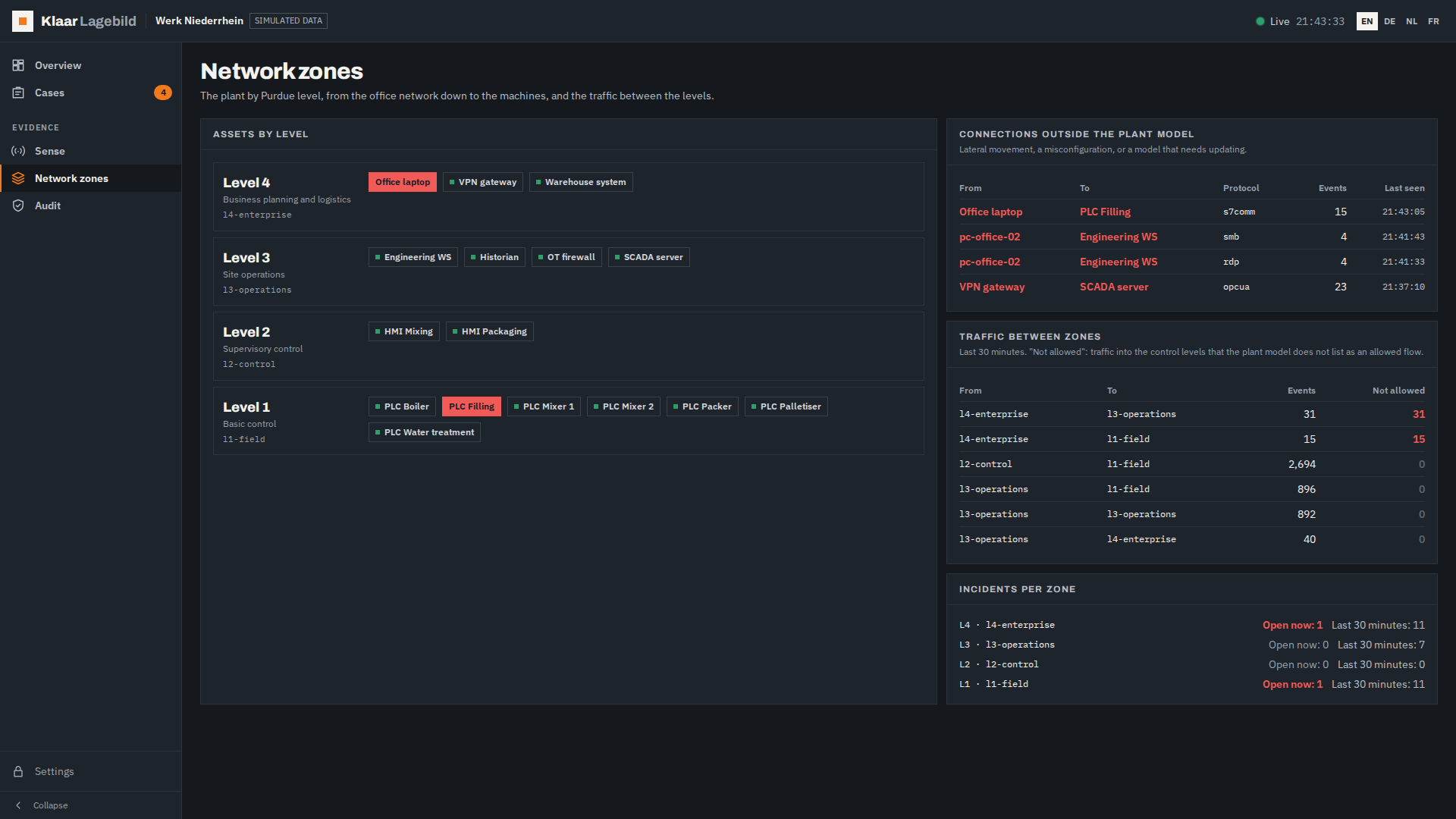1456x819 pixels.
Task: Select the PLC Mixer 2 asset chip
Action: (x=623, y=406)
